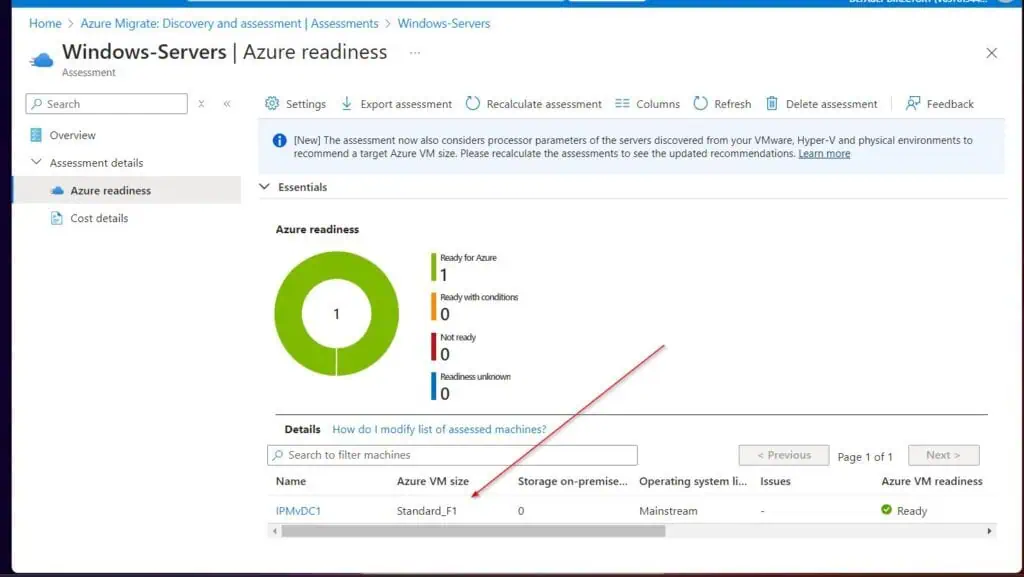Image resolution: width=1024 pixels, height=577 pixels.
Task: Click the green Ready for Azure legend bar
Action: pos(433,267)
